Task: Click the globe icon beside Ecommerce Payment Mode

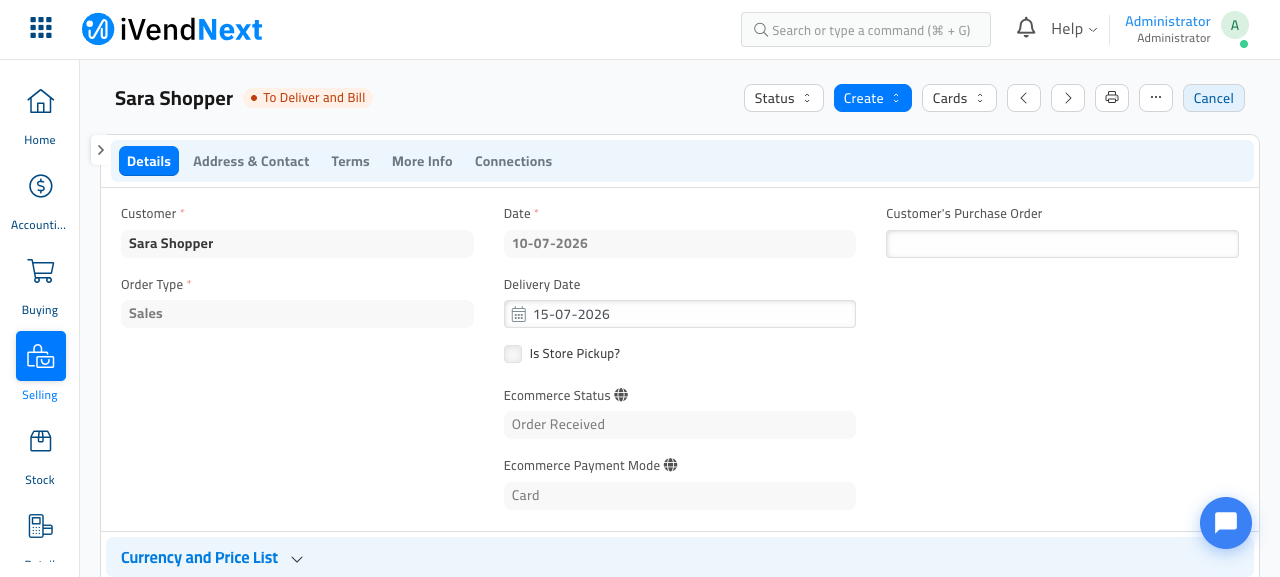Action: [671, 465]
